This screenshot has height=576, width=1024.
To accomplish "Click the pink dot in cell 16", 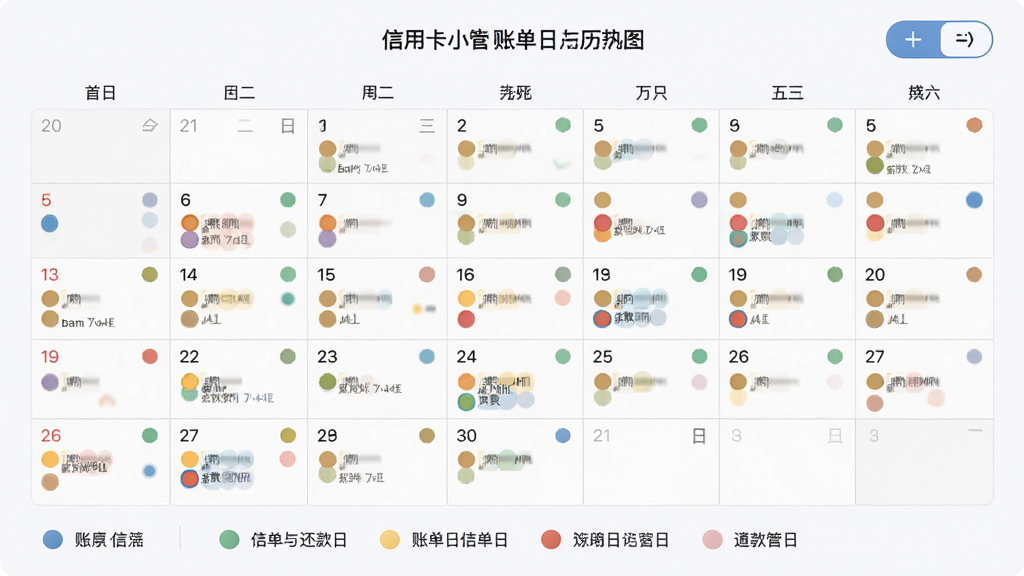I will click(562, 298).
